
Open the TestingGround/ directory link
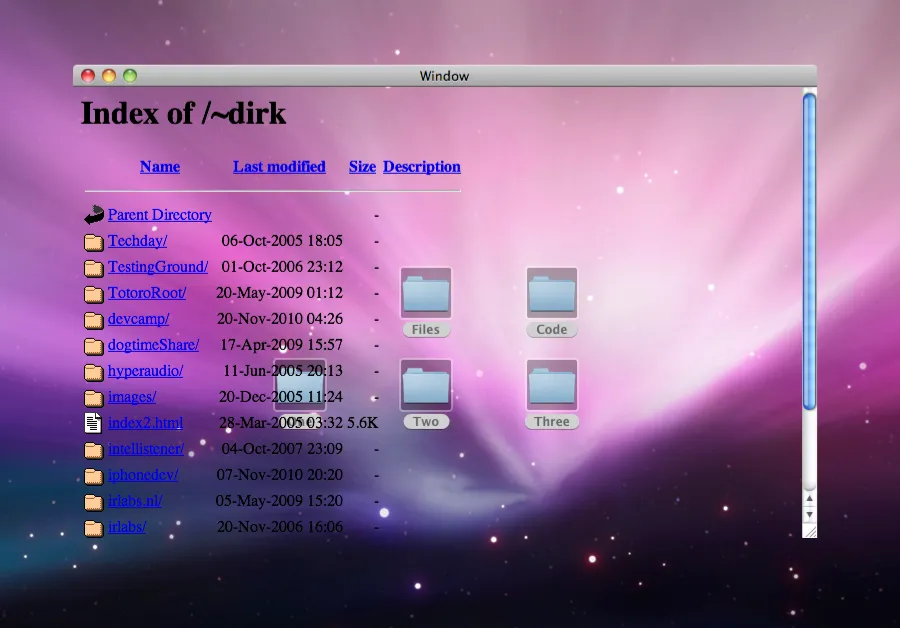pos(158,267)
